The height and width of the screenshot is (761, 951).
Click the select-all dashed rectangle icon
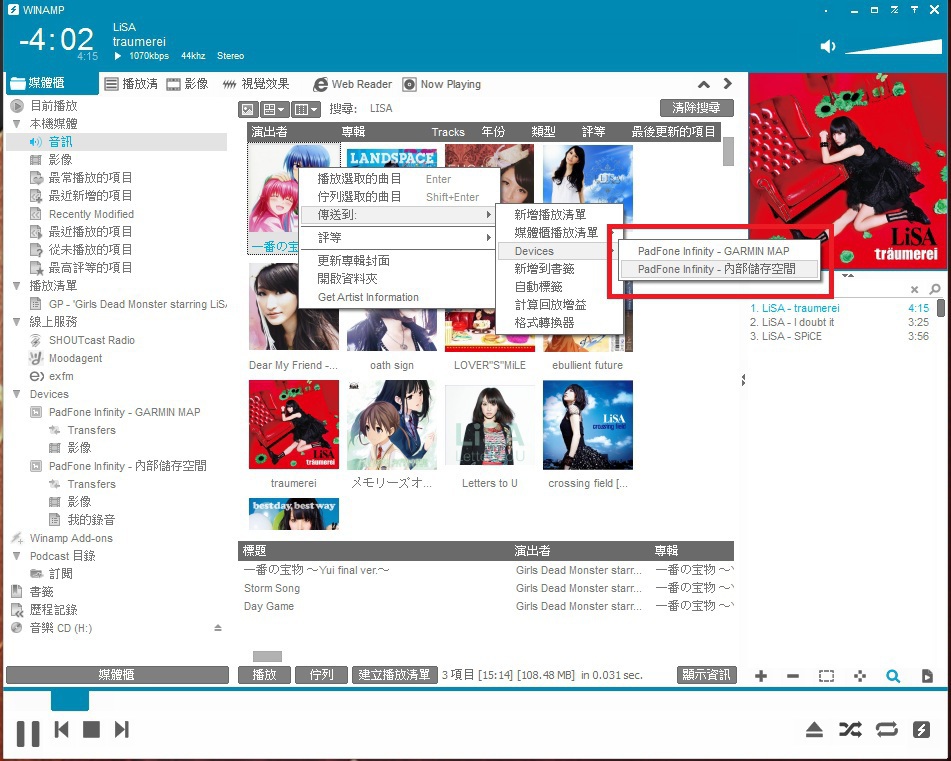826,676
